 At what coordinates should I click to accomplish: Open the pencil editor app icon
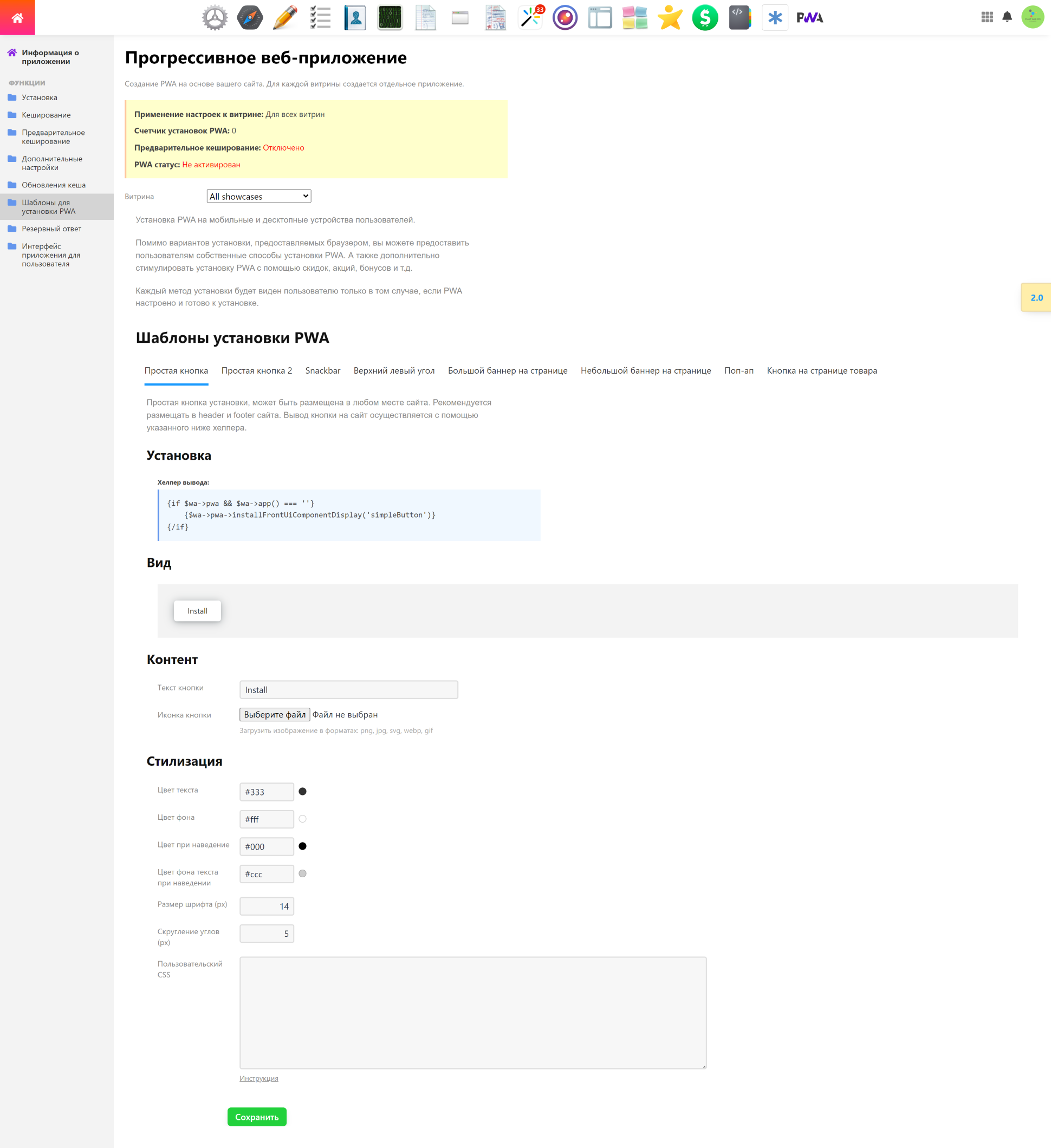[x=285, y=18]
